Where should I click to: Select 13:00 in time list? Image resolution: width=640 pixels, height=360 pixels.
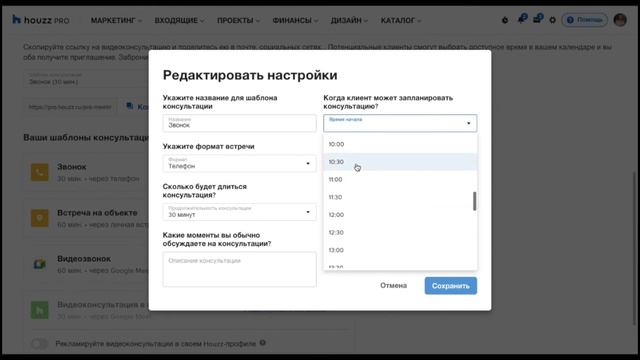tap(400, 250)
